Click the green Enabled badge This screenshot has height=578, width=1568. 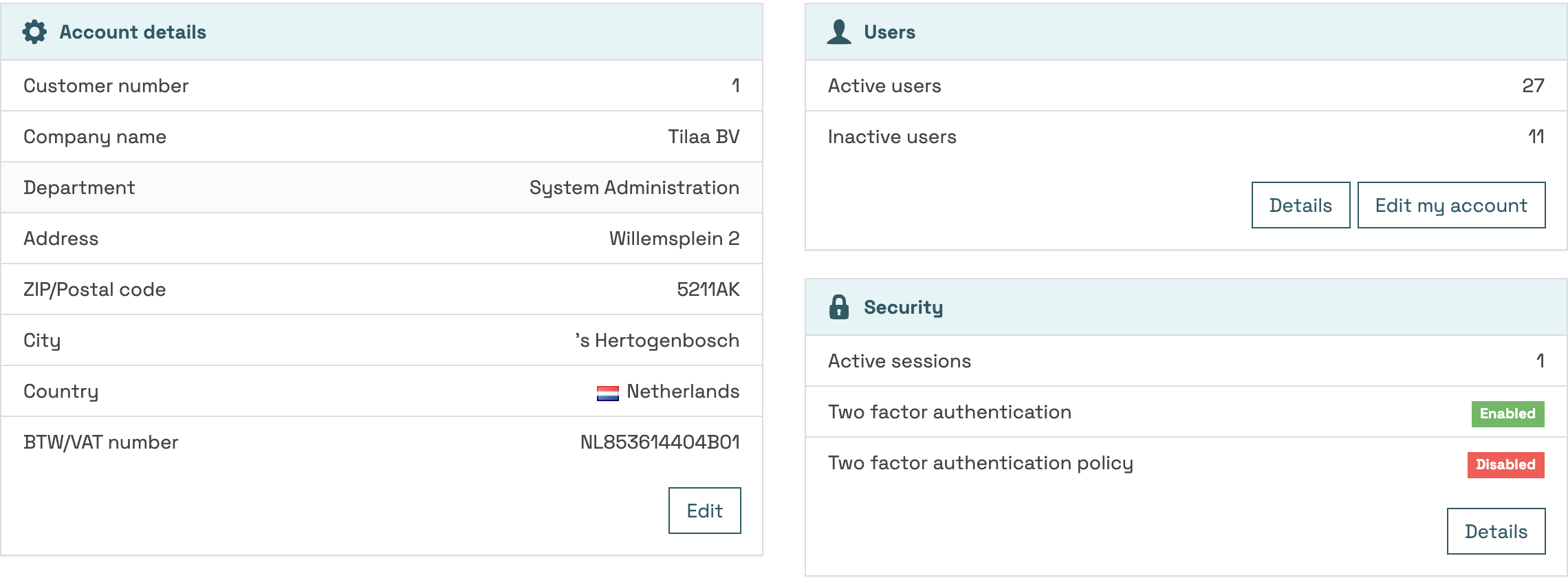[x=1507, y=414]
